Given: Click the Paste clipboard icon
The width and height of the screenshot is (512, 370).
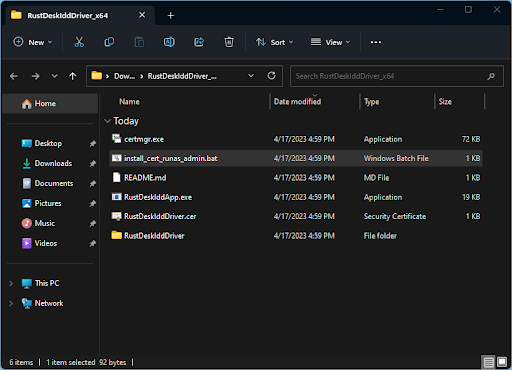Looking at the screenshot, I should pyautogui.click(x=139, y=42).
